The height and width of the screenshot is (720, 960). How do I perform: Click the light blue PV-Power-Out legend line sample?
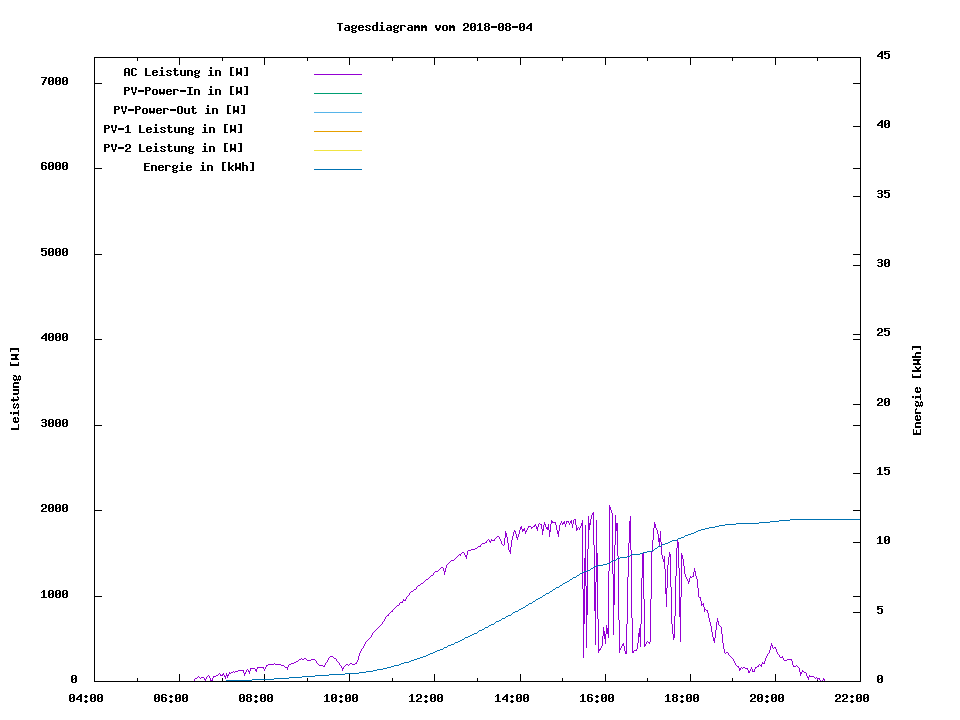coord(337,112)
